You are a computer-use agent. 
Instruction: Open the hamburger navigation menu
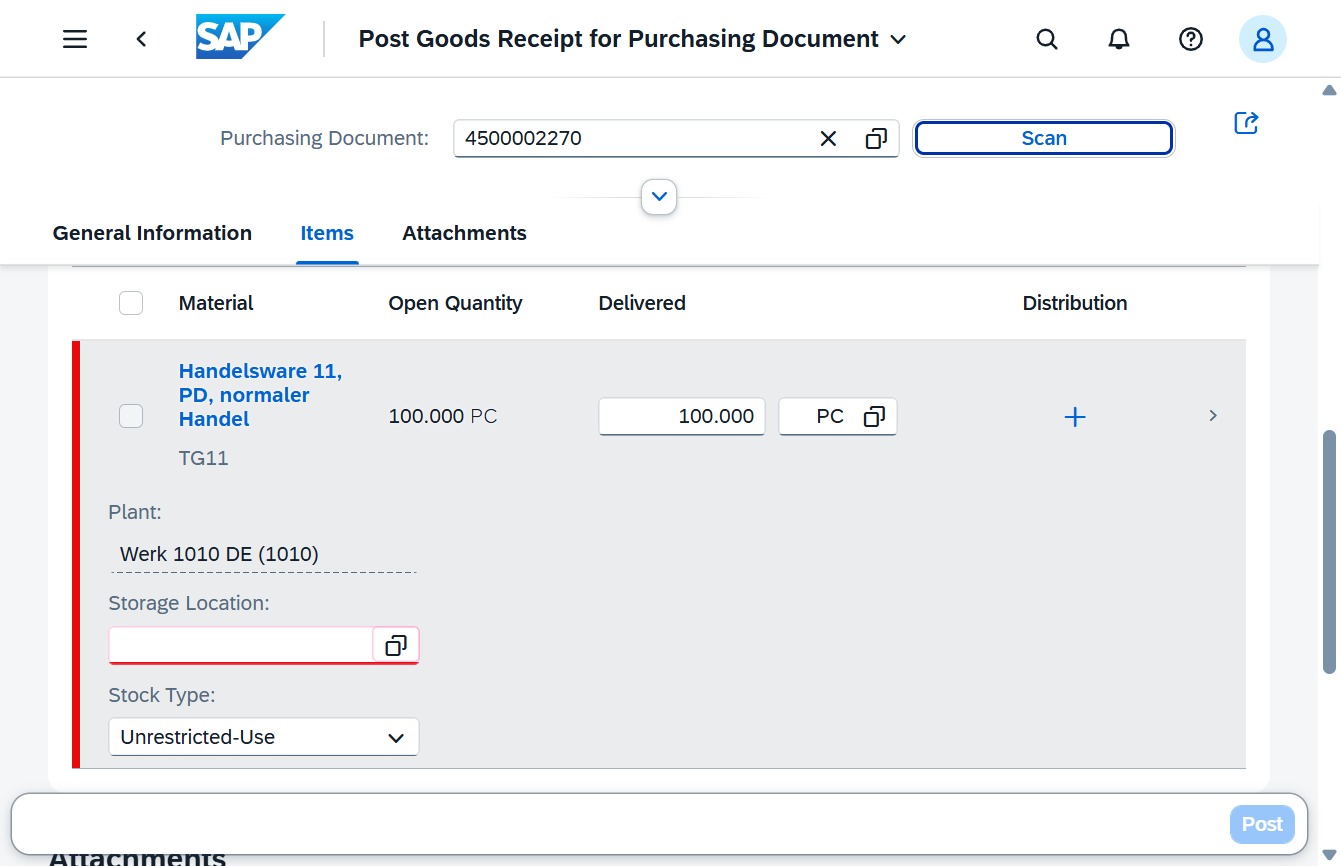point(75,39)
